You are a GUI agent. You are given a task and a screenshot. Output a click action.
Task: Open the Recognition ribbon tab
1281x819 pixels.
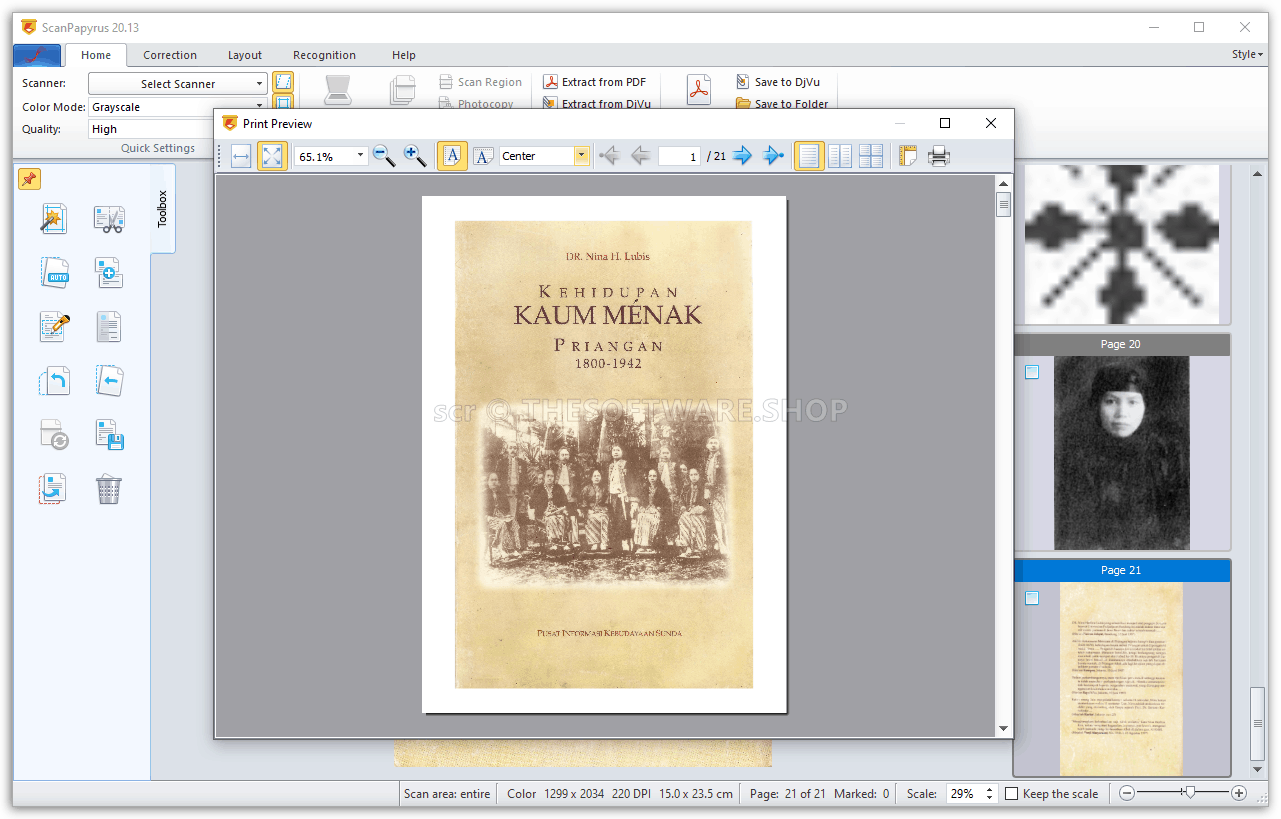click(324, 55)
